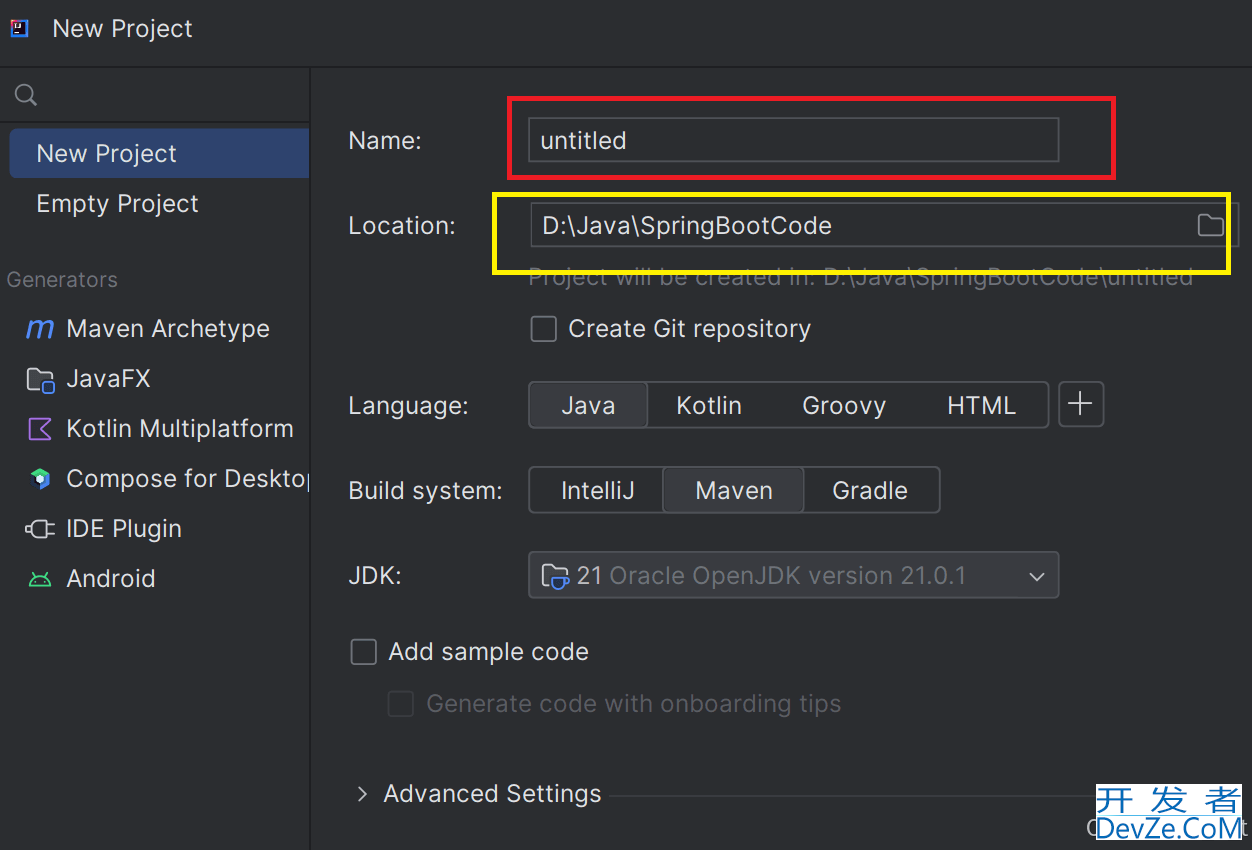Click the sidebar search field
The height and width of the screenshot is (850, 1252).
[x=155, y=95]
